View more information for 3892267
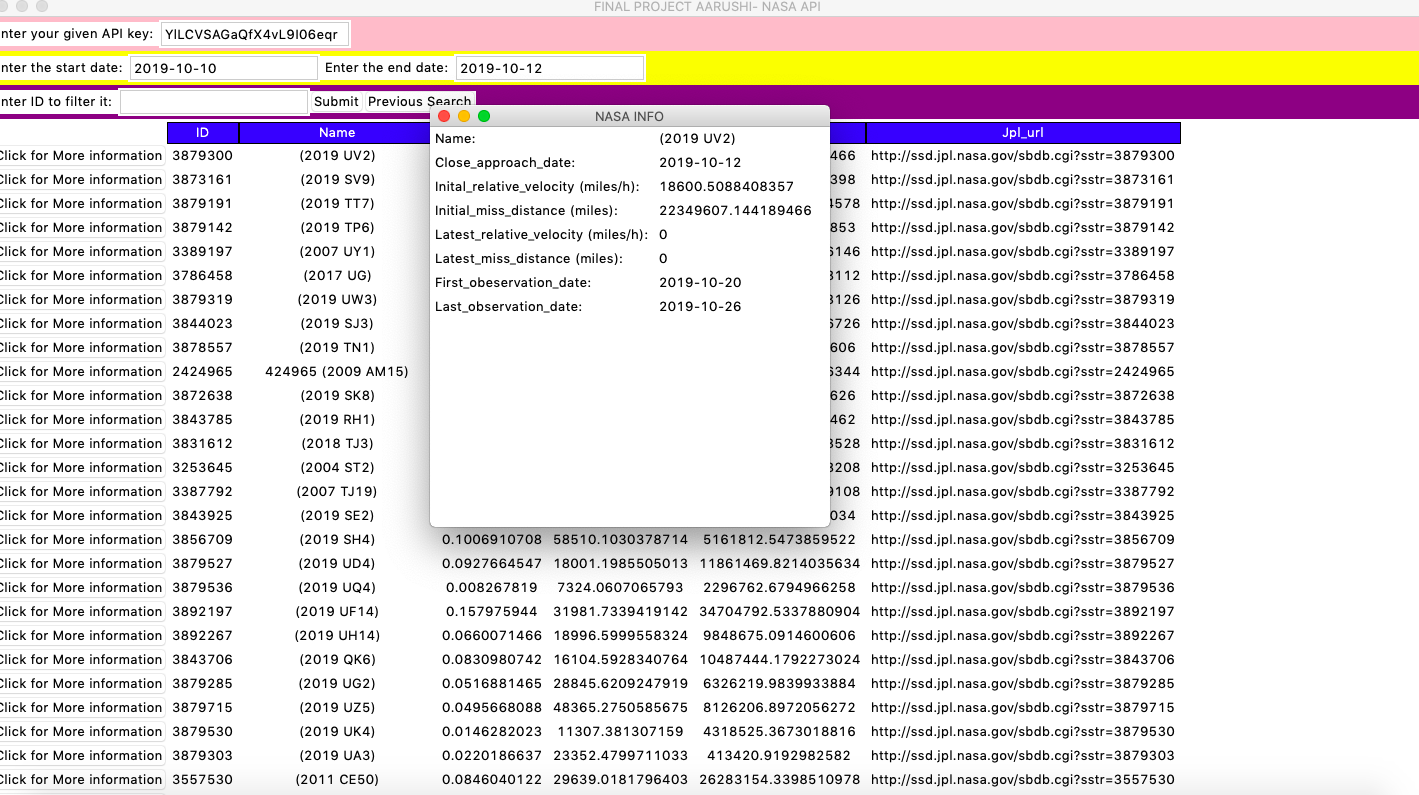1419x795 pixels. (80, 636)
